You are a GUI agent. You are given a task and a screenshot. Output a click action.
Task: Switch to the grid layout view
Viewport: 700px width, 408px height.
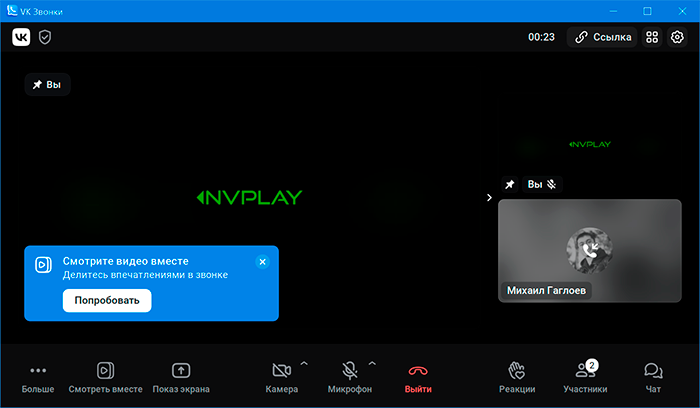652,37
